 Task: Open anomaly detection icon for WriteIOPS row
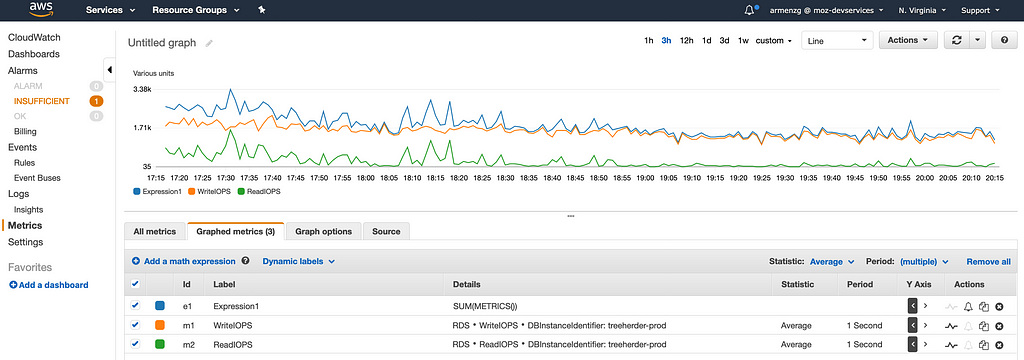pos(952,326)
